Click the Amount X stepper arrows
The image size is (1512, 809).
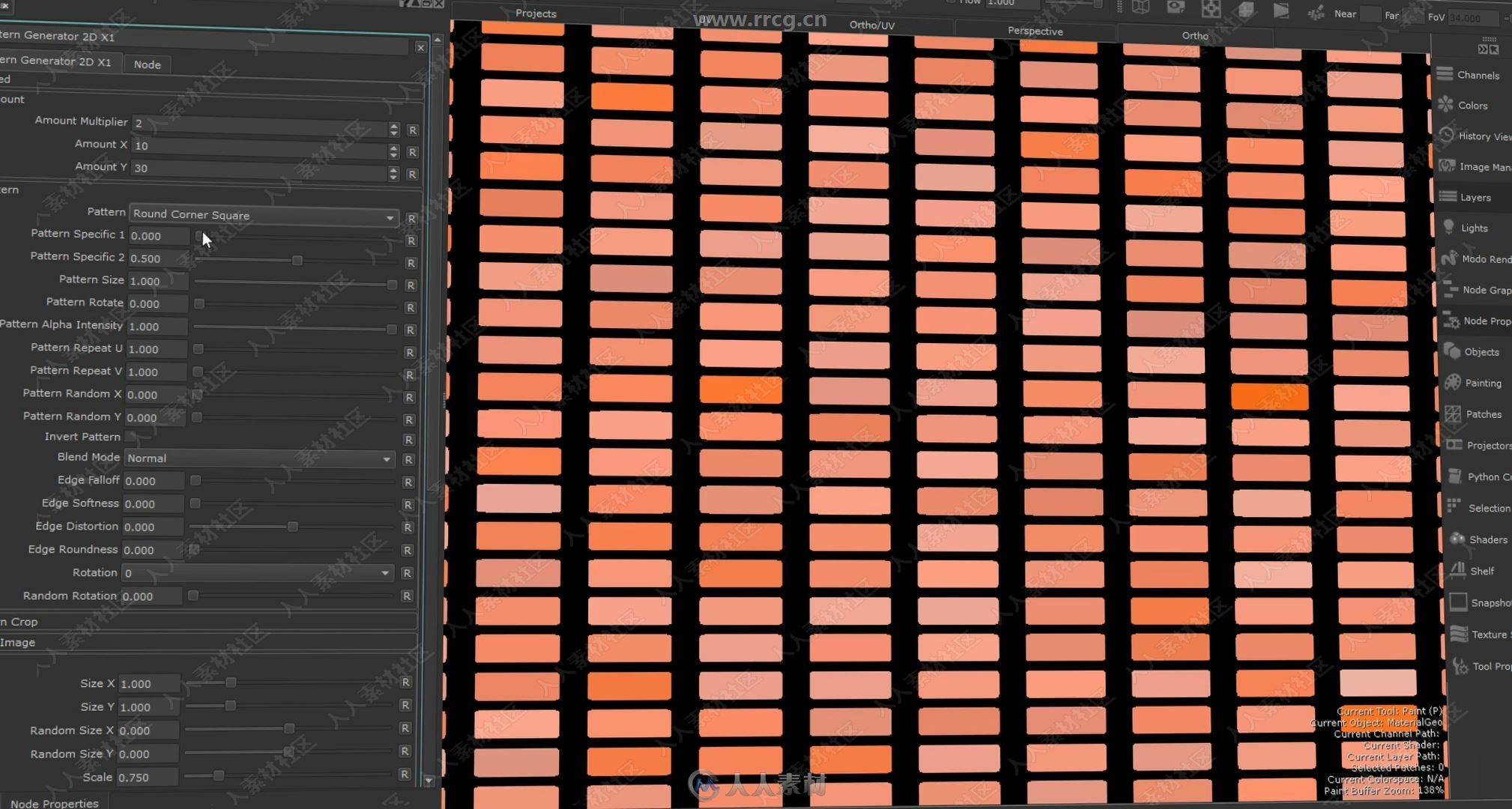pos(394,151)
